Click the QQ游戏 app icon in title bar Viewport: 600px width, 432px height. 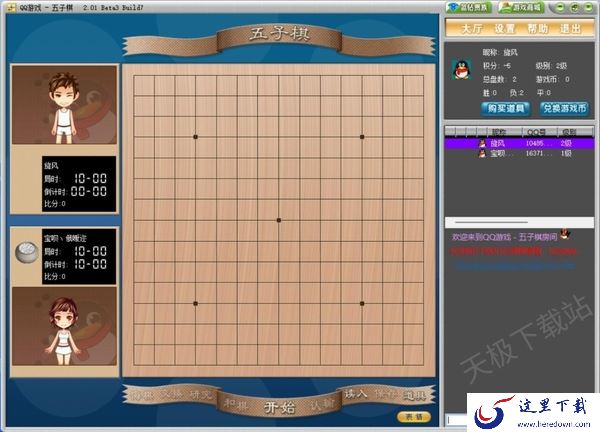click(x=11, y=7)
